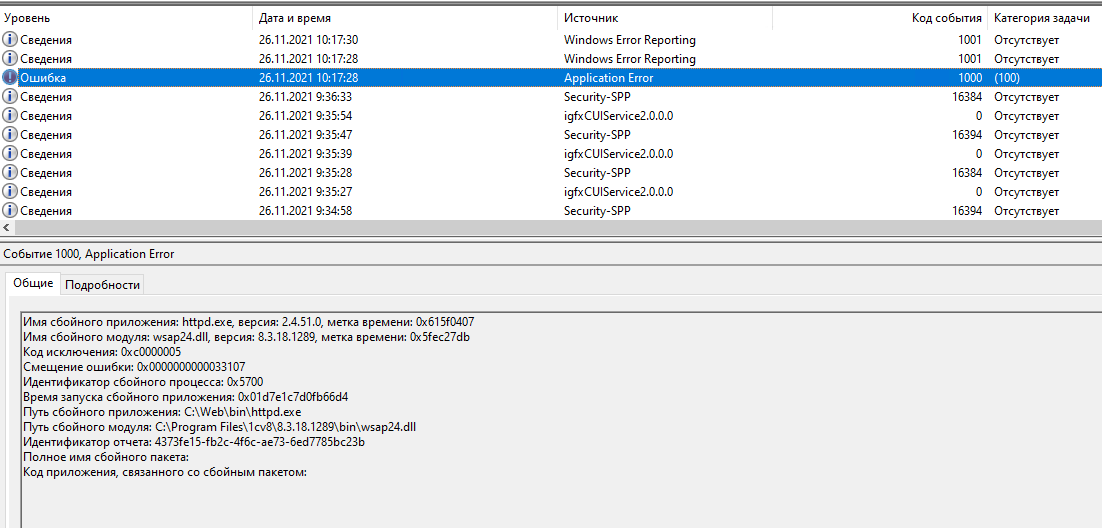Switch to the Общие tab
1102x528 pixels.
click(33, 284)
